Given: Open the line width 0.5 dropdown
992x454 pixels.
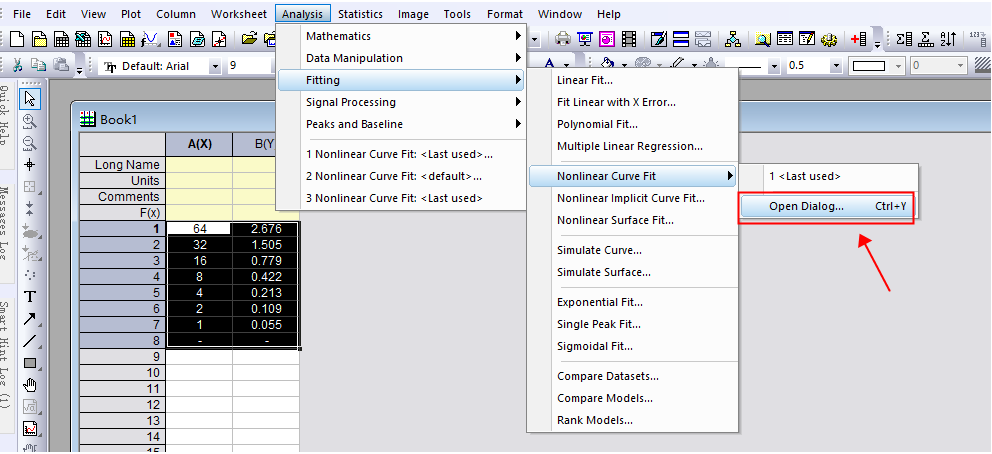Looking at the screenshot, I should point(836,66).
